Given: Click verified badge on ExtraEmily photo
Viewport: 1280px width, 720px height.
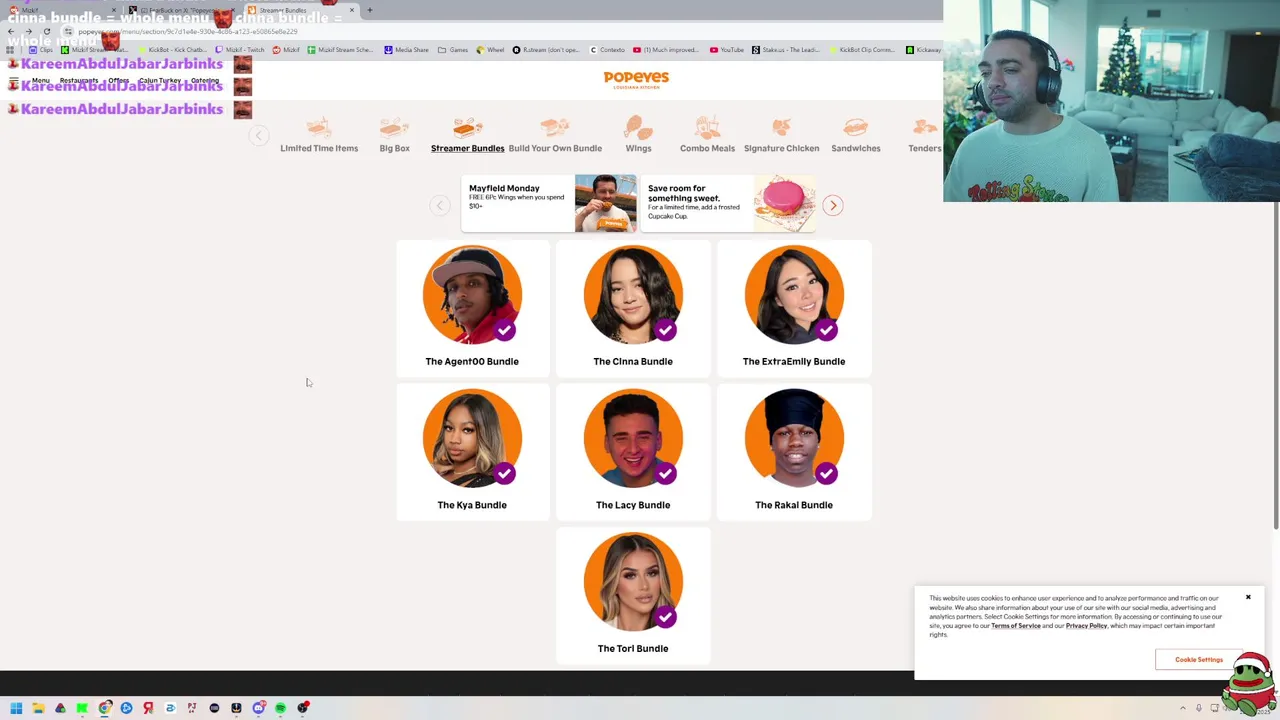Looking at the screenshot, I should [826, 329].
